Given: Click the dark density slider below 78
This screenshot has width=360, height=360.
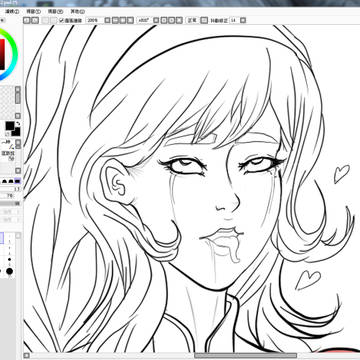Looking at the screenshot, I should coord(10,203).
